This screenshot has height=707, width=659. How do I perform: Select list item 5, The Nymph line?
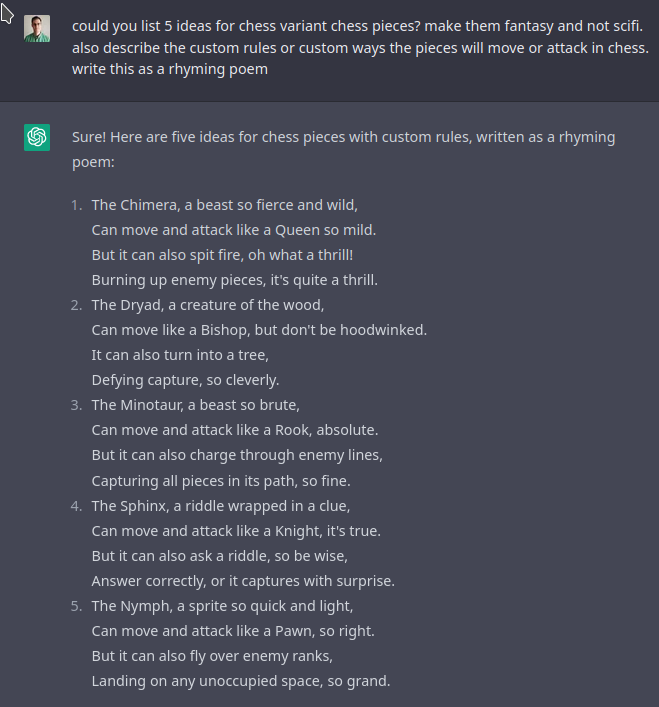point(222,606)
